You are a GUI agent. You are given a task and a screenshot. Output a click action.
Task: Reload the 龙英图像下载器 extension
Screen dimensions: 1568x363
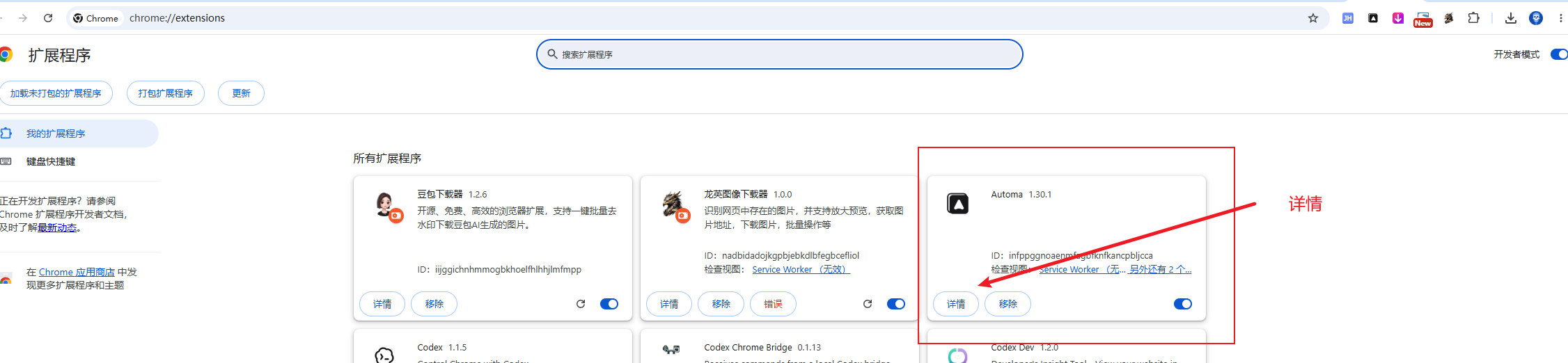[868, 304]
